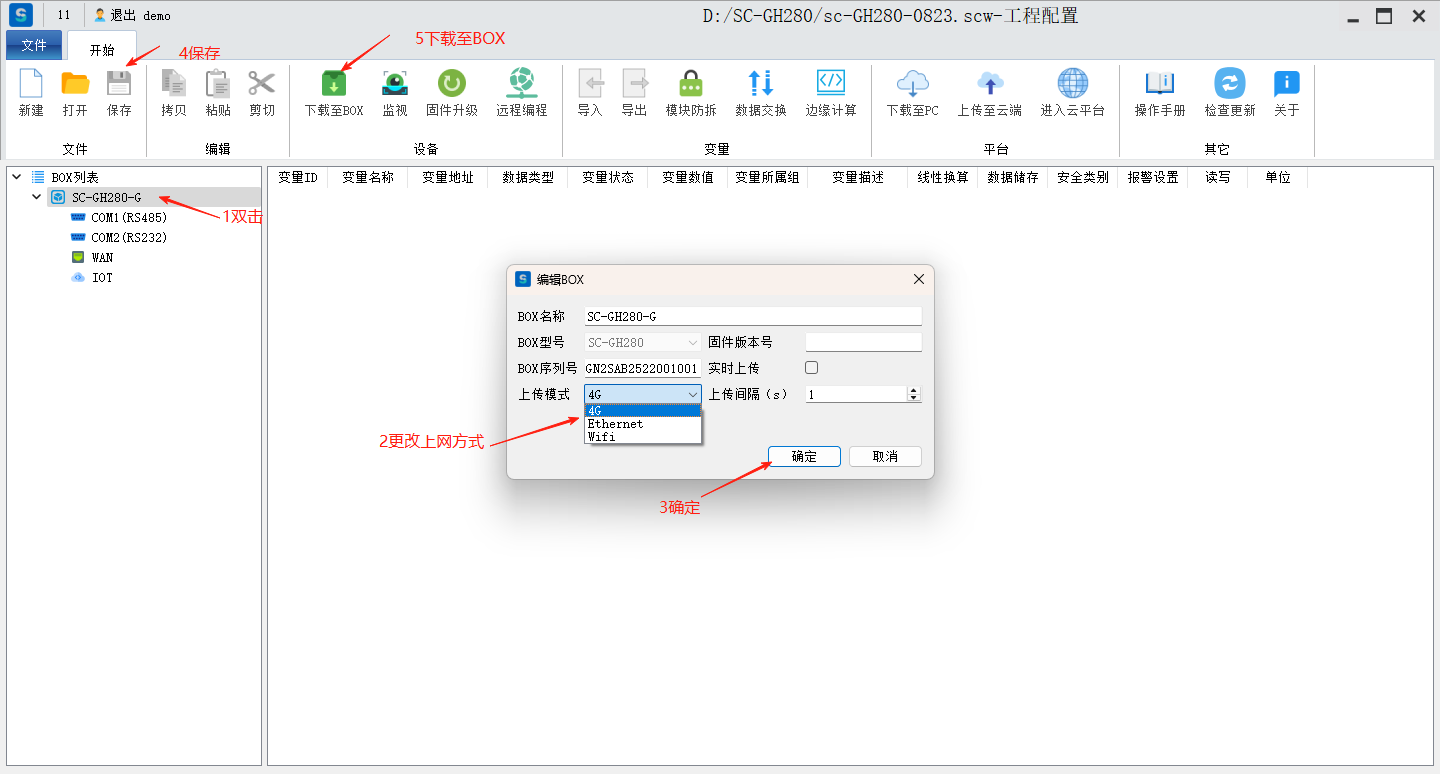Open the 文件 menu tab
1440x774 pixels.
click(x=34, y=46)
